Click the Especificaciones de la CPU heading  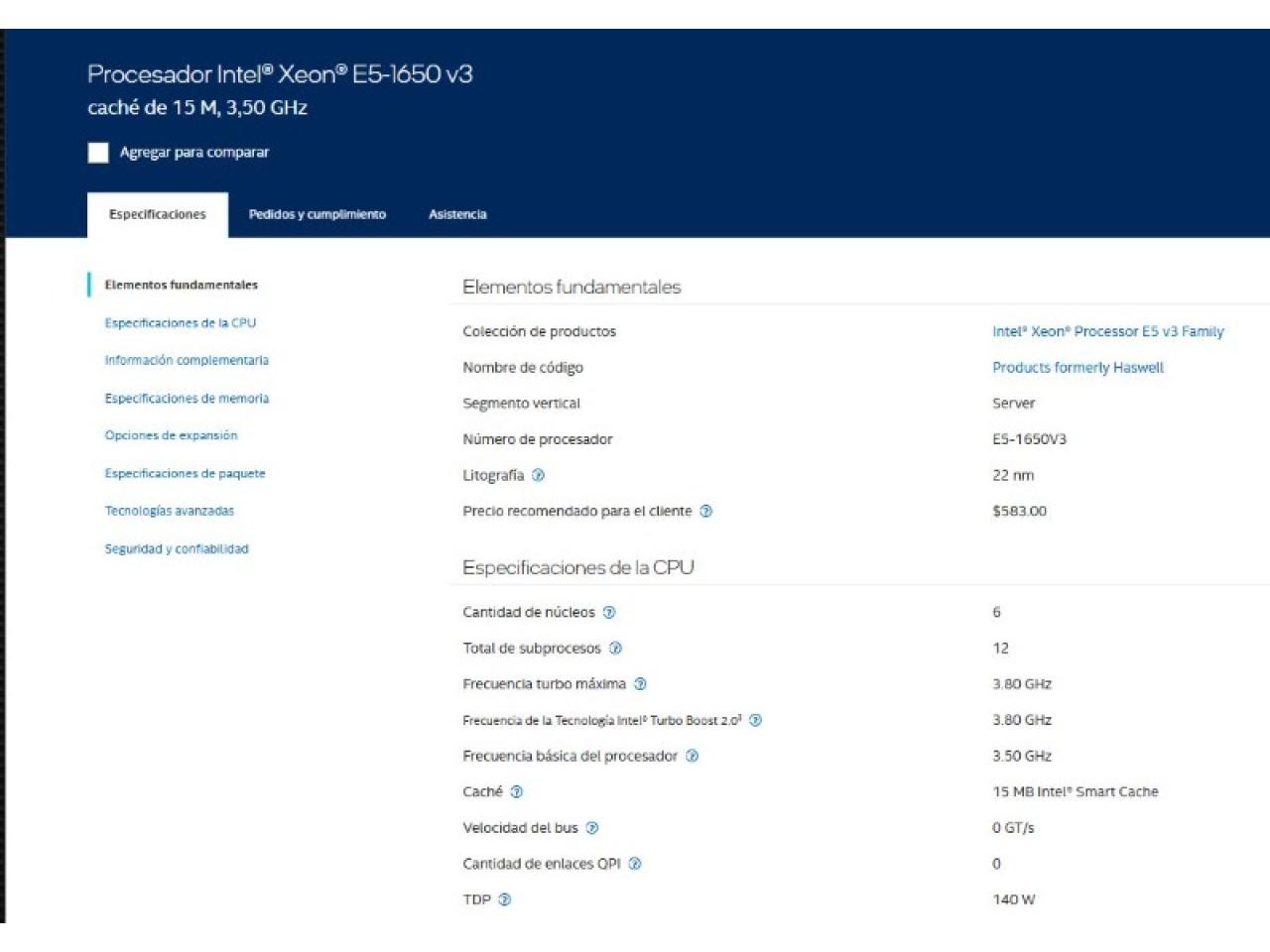coord(578,567)
